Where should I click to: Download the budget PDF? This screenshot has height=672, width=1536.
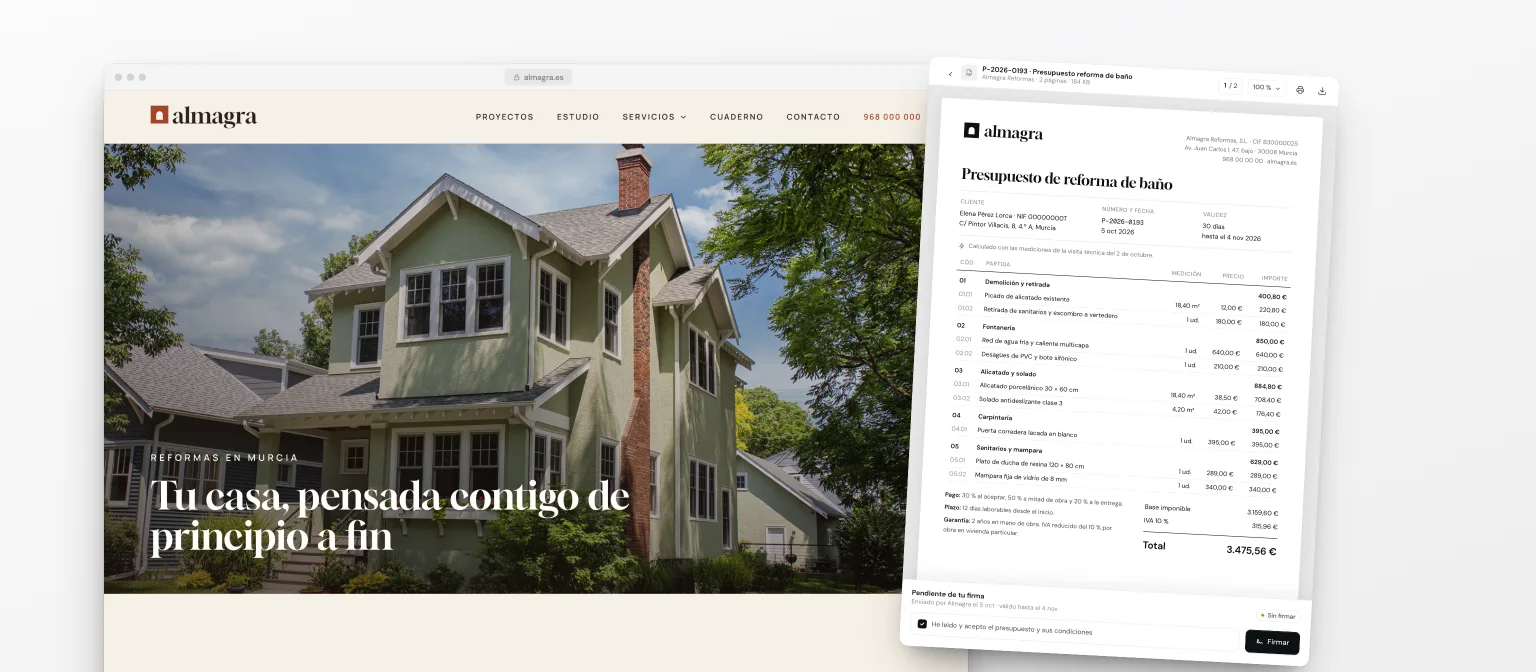pos(1322,90)
